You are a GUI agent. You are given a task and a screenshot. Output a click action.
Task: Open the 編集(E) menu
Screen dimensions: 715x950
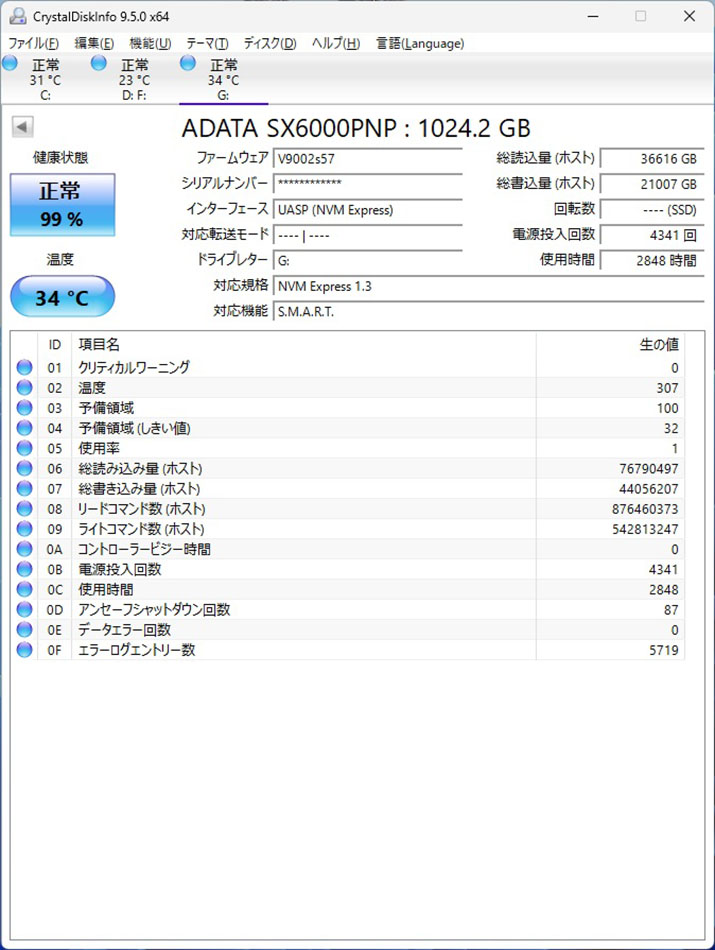pyautogui.click(x=94, y=44)
